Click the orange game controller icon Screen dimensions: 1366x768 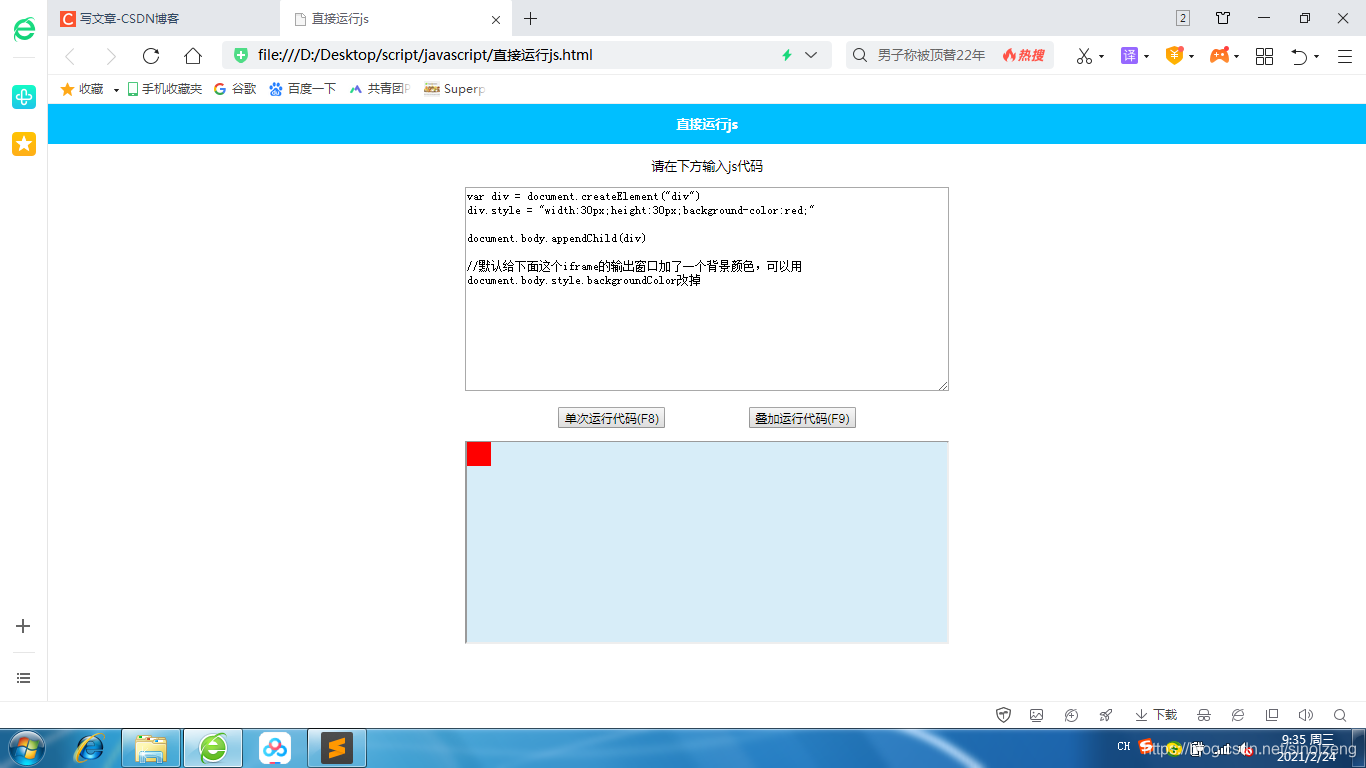point(1220,55)
